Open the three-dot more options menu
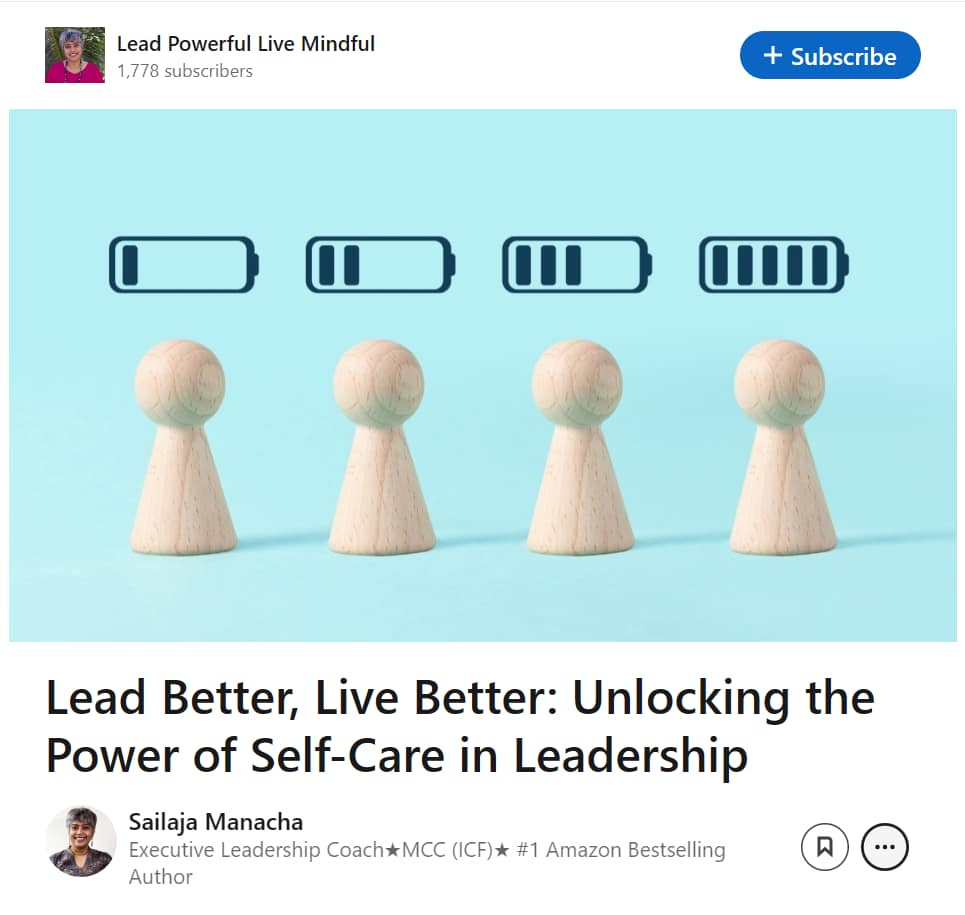The height and width of the screenshot is (915, 965). (x=884, y=847)
